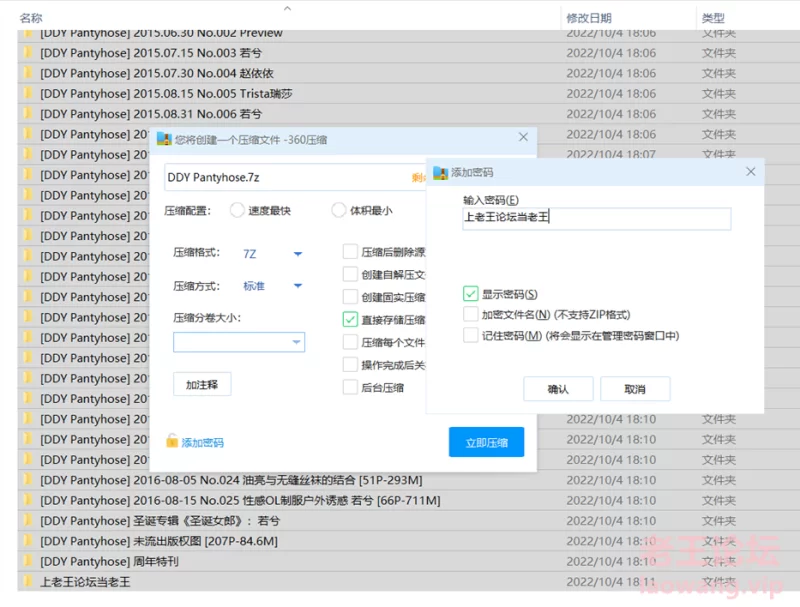Open the 添加密码 link
Viewport: 800px width, 607px height.
click(x=203, y=442)
